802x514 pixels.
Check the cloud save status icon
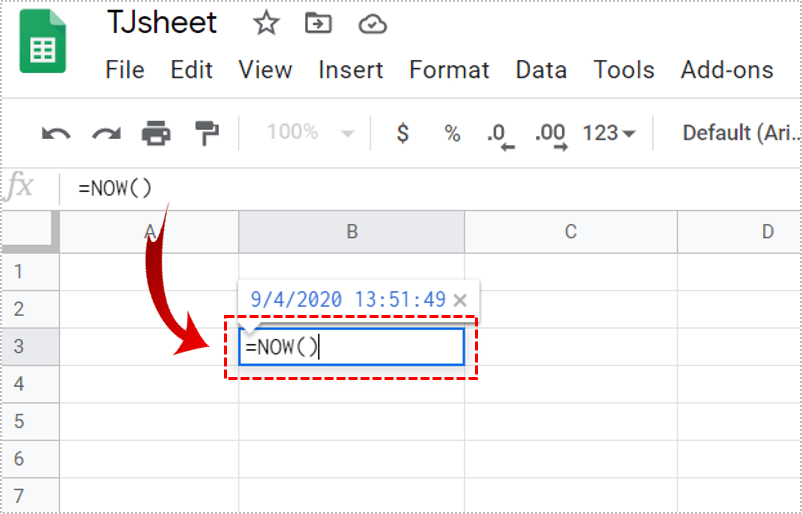coord(372,24)
